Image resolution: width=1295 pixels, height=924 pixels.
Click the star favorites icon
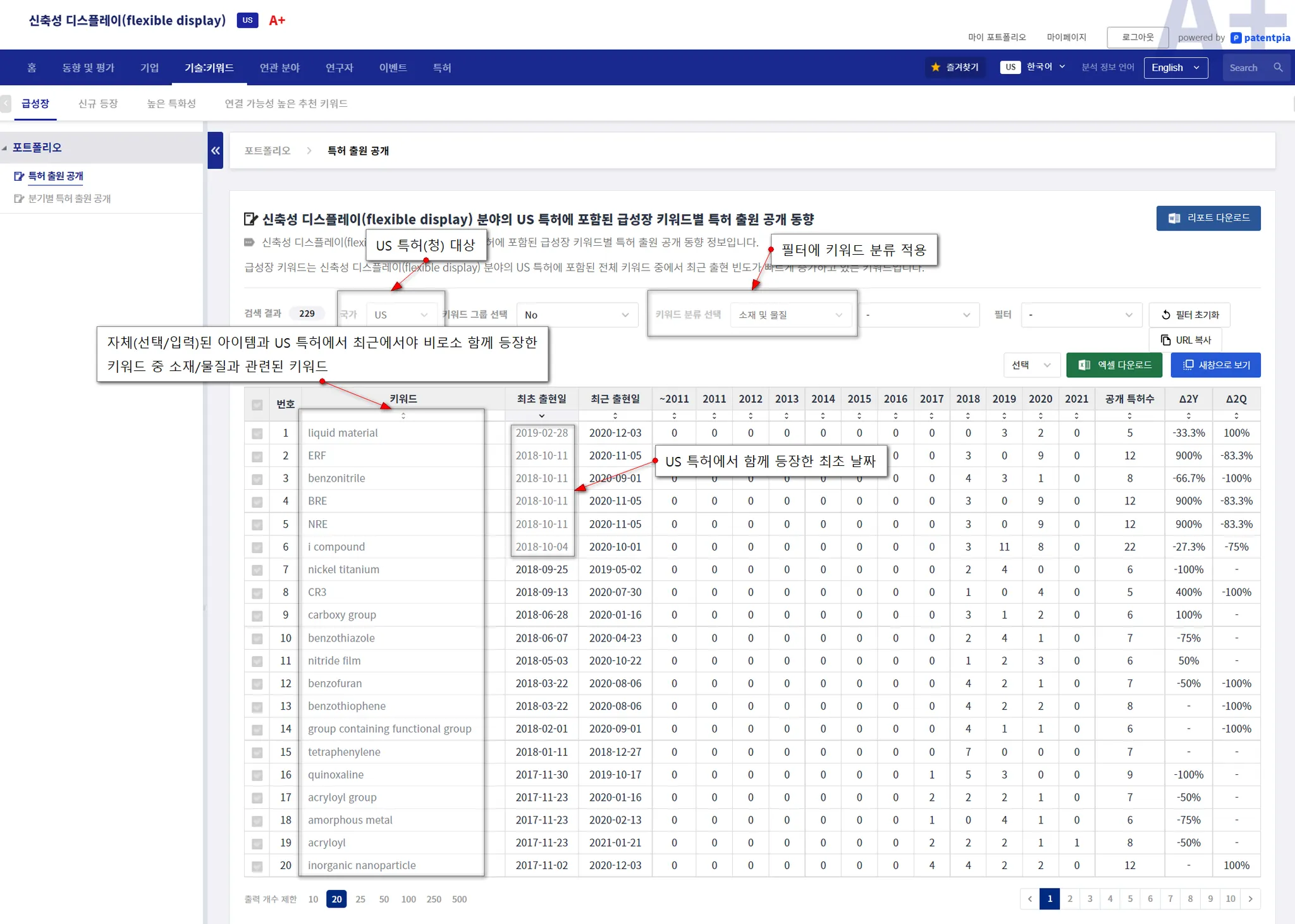(x=936, y=68)
